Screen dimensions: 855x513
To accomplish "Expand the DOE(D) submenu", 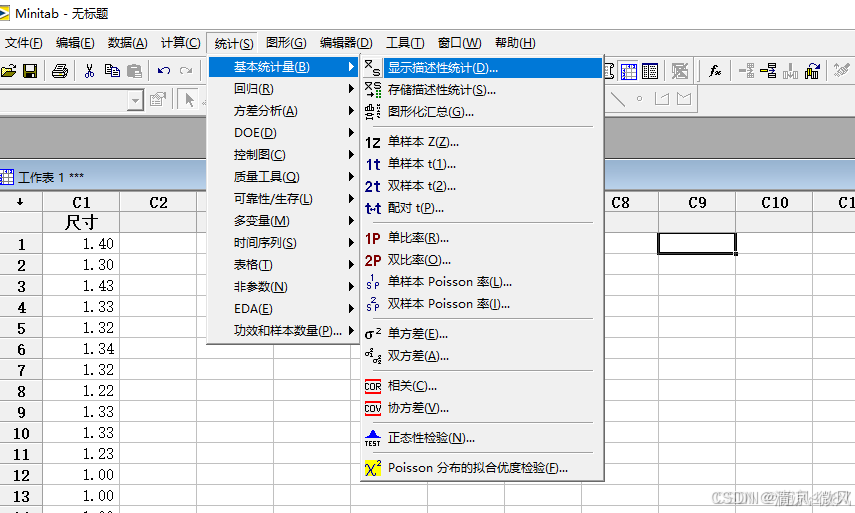I will pyautogui.click(x=284, y=133).
